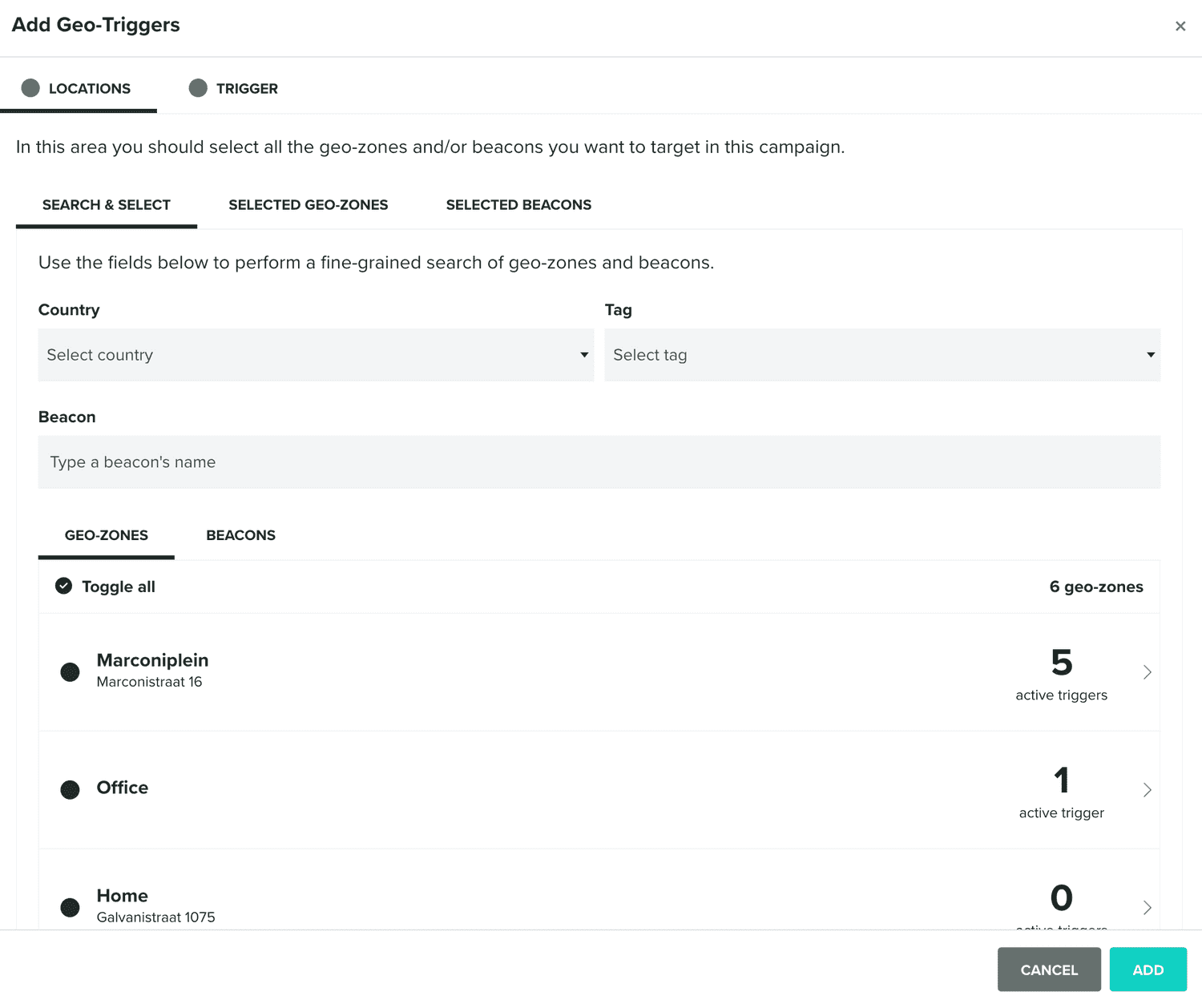Toggle selection of Office geo-zone
This screenshot has width=1202, height=1008.
pos(71,790)
